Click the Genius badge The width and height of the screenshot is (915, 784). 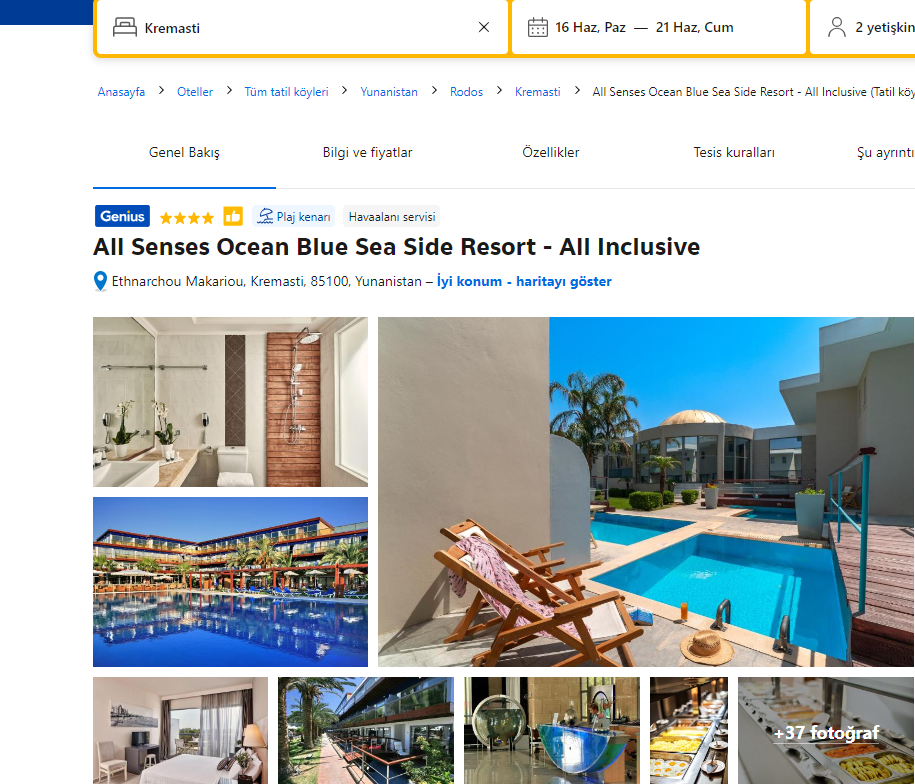point(123,216)
